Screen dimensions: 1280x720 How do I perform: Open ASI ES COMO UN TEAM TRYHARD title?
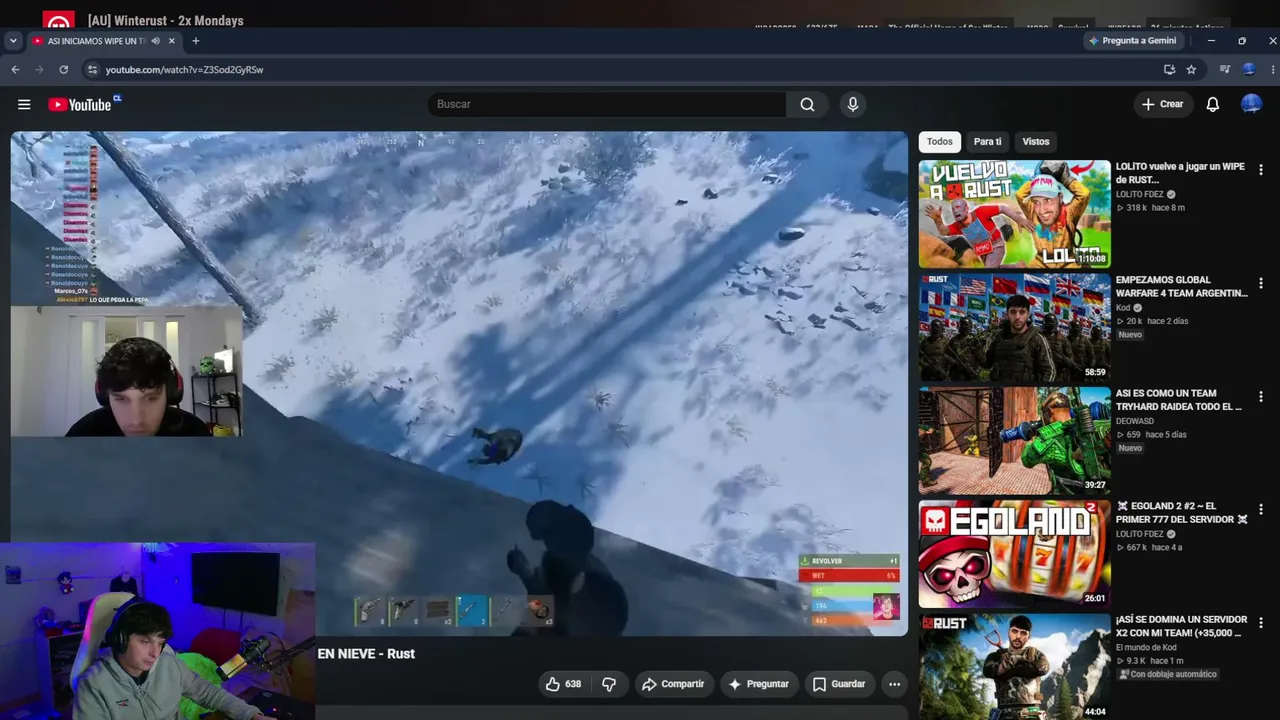click(x=1179, y=400)
